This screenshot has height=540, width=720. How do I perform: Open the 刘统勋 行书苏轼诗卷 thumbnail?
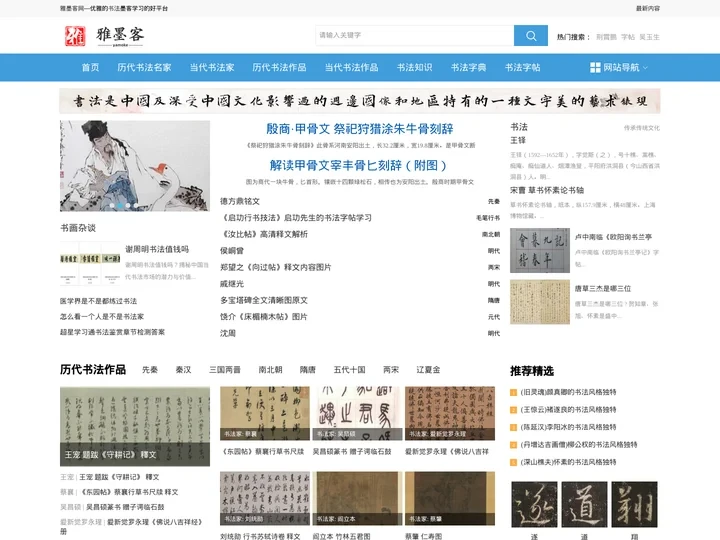(264, 498)
